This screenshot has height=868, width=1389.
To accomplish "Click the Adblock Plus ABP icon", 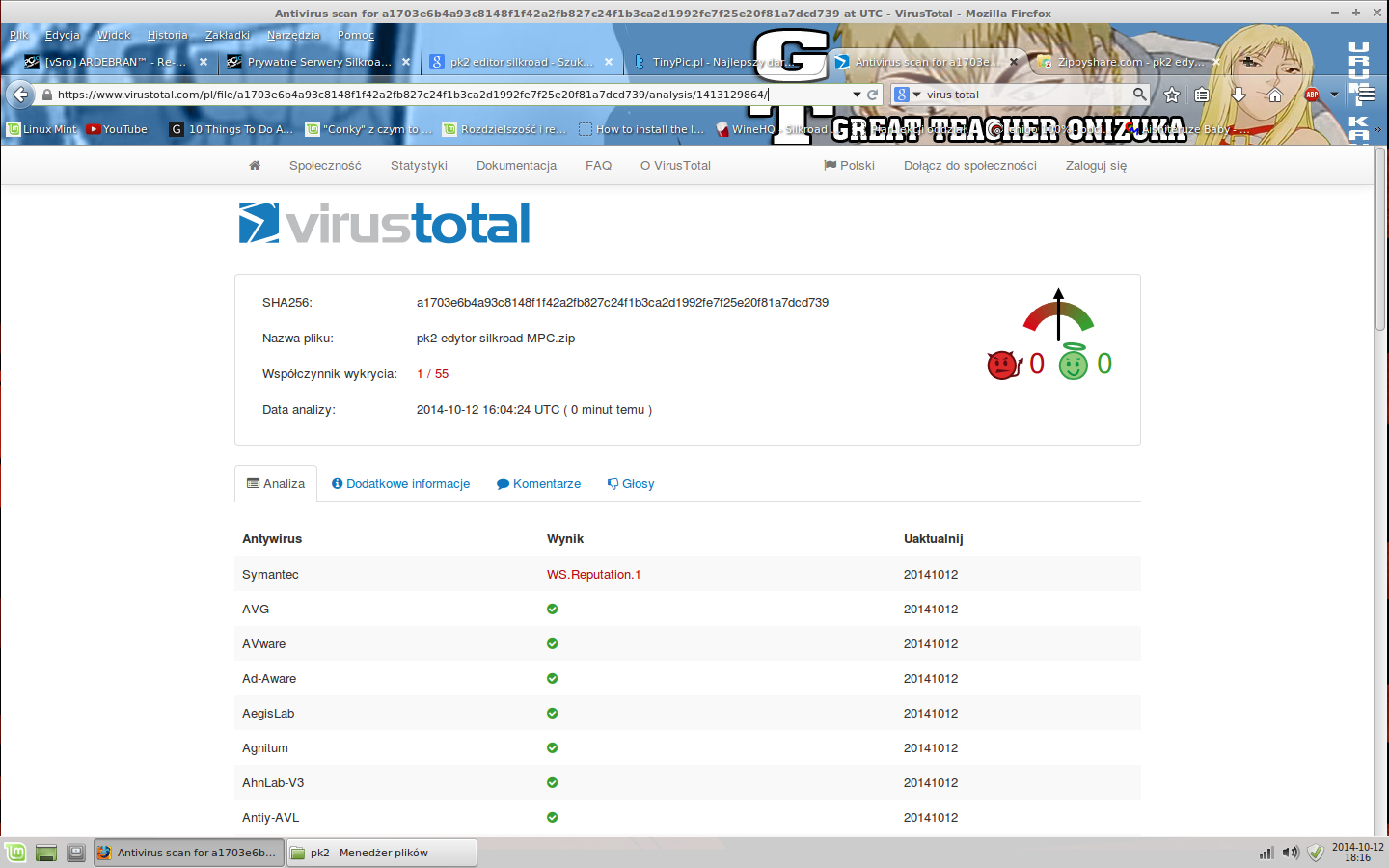I will [x=1312, y=95].
